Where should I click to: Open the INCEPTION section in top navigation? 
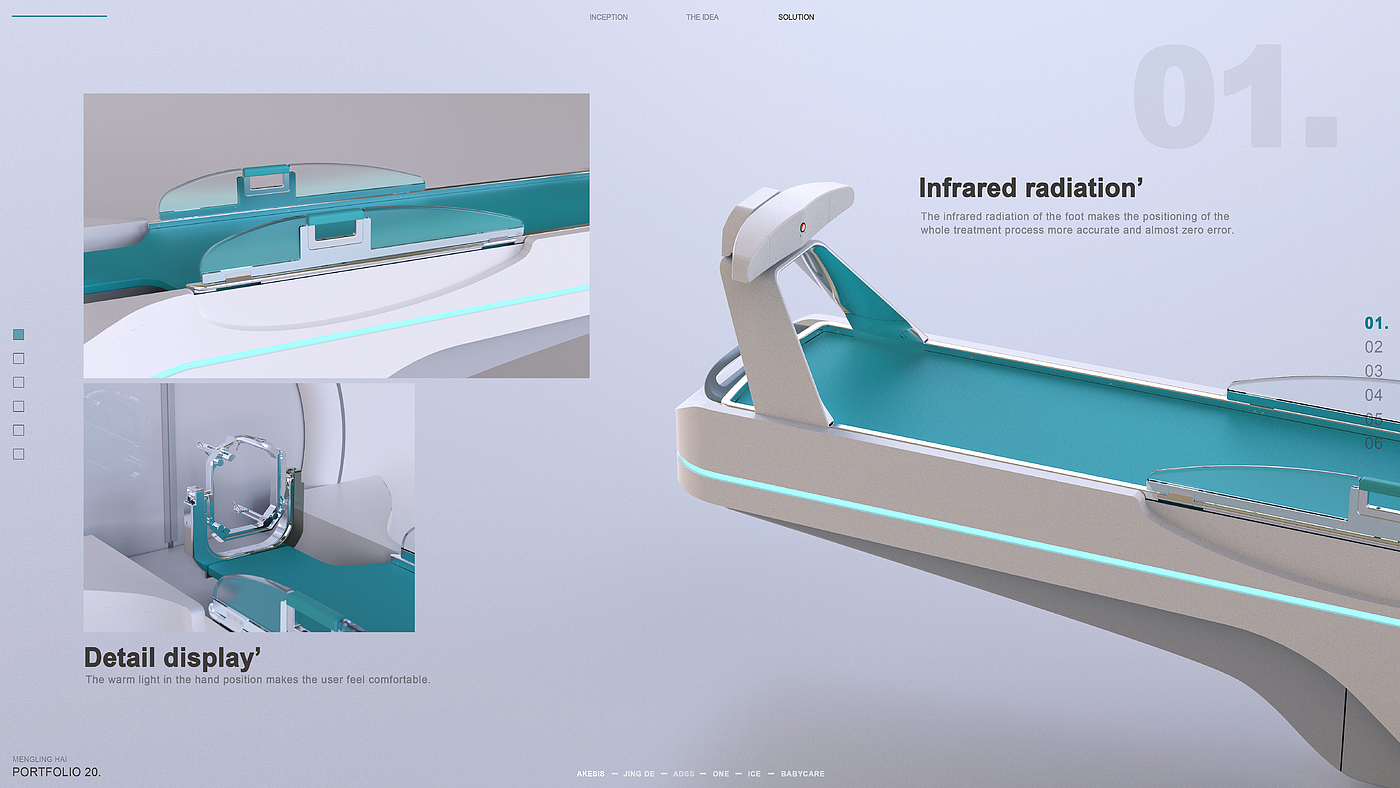[x=609, y=17]
